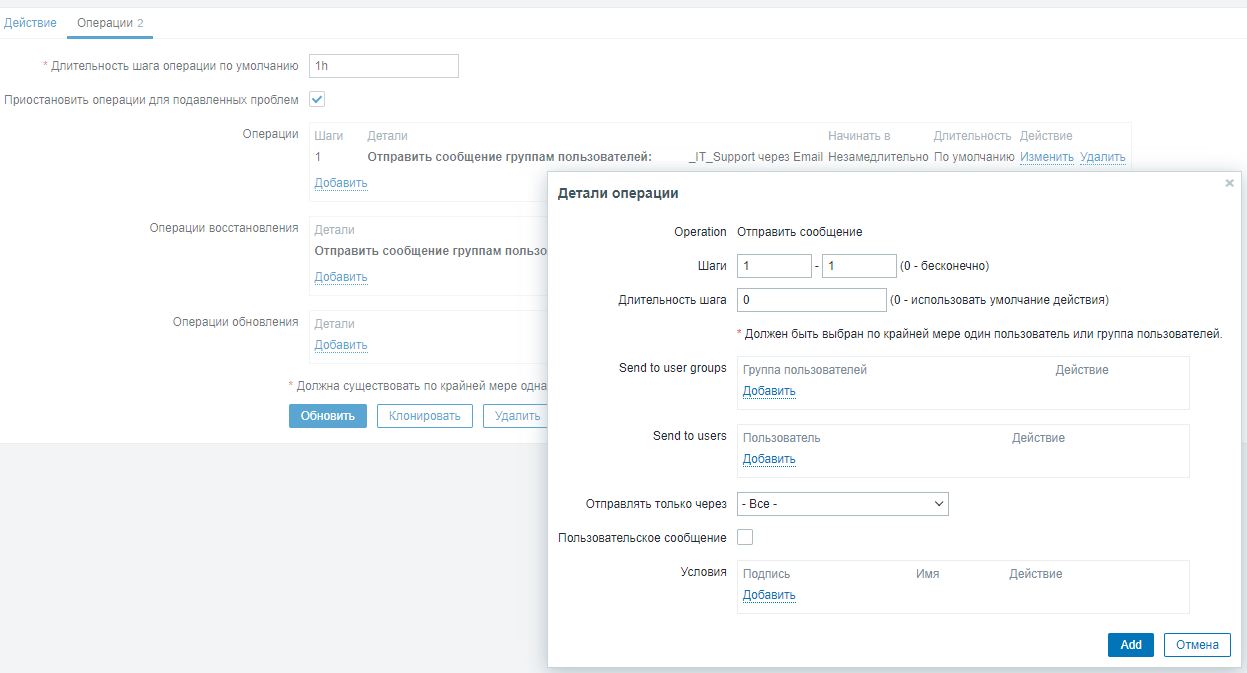Switch to the Действие tab
The height and width of the screenshot is (673, 1247).
31,22
